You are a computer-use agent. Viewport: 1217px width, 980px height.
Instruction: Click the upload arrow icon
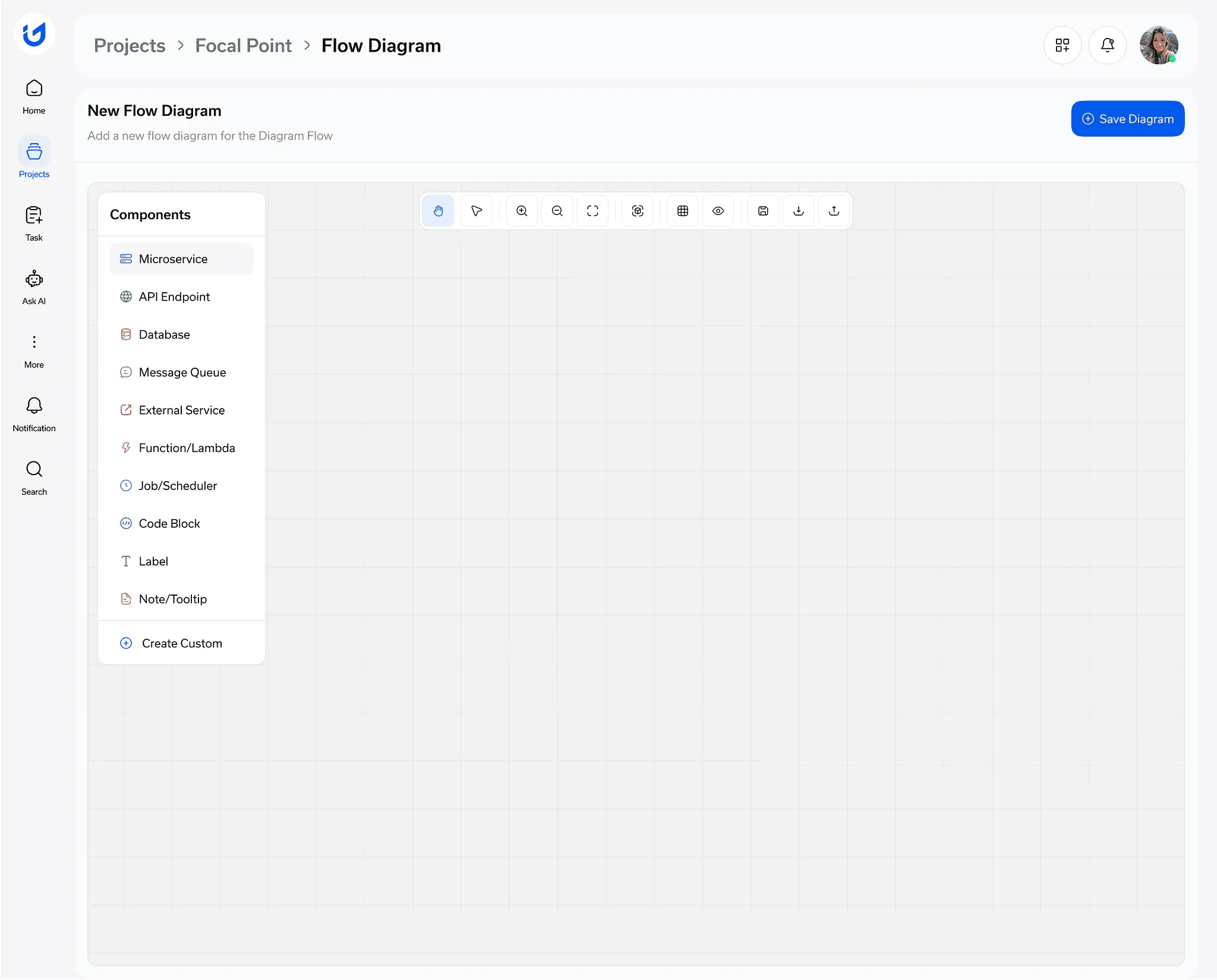[x=834, y=211]
